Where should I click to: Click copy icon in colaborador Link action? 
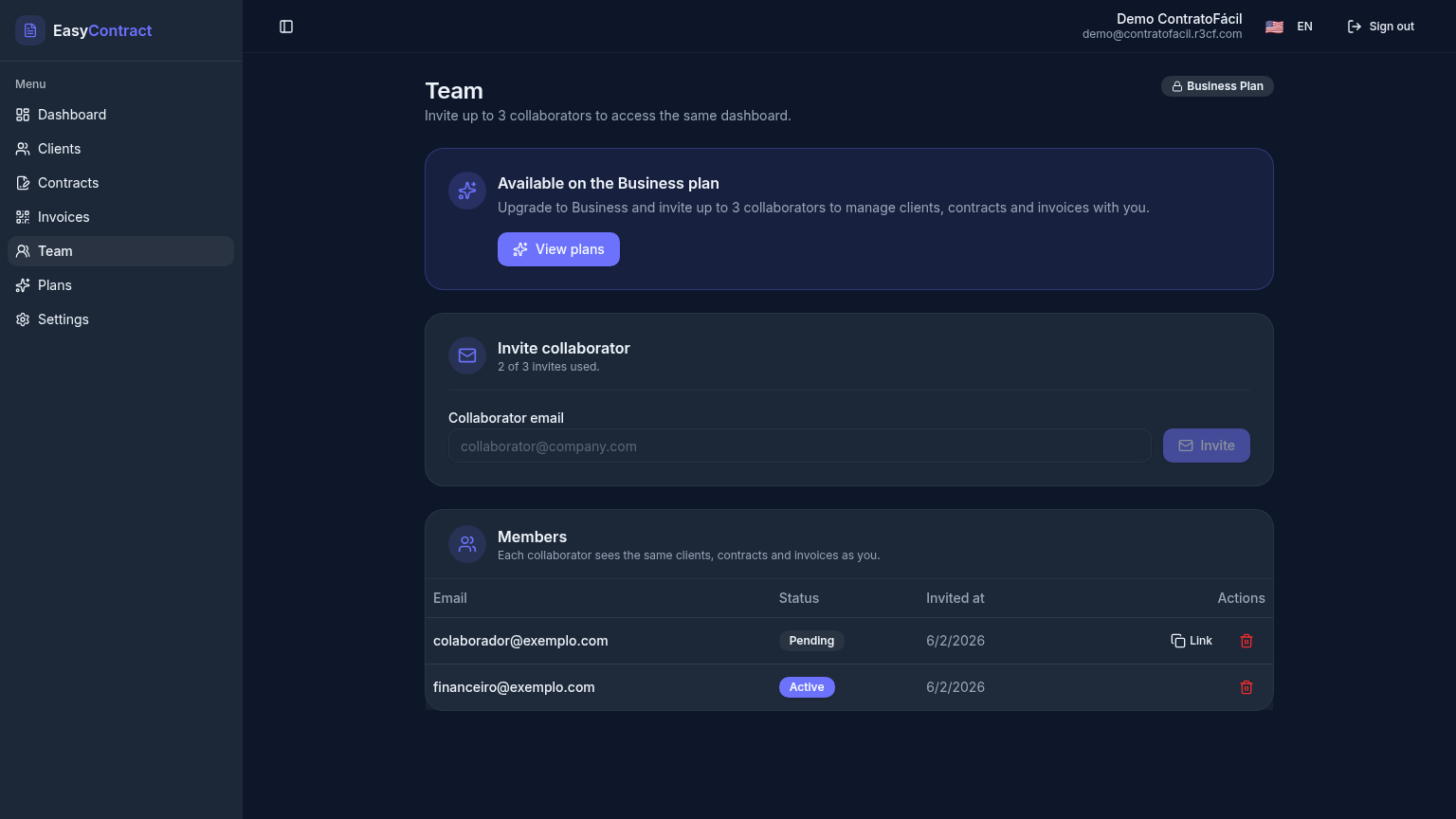[1178, 641]
